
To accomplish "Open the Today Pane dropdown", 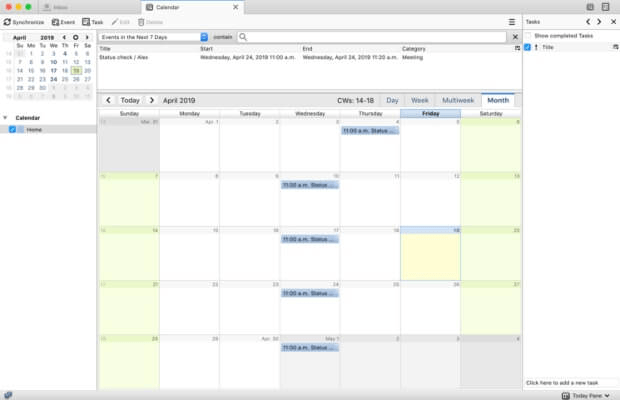I will (586, 395).
